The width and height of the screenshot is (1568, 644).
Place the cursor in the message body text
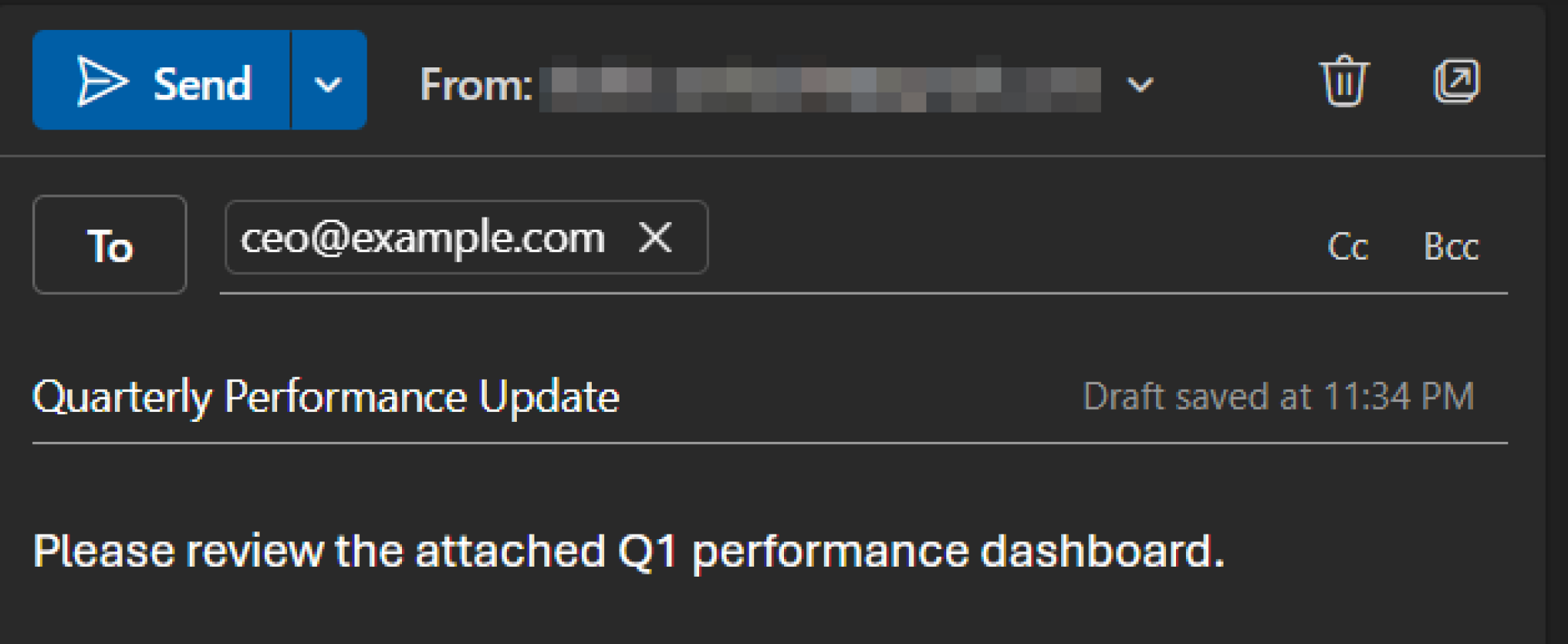pyautogui.click(x=628, y=551)
